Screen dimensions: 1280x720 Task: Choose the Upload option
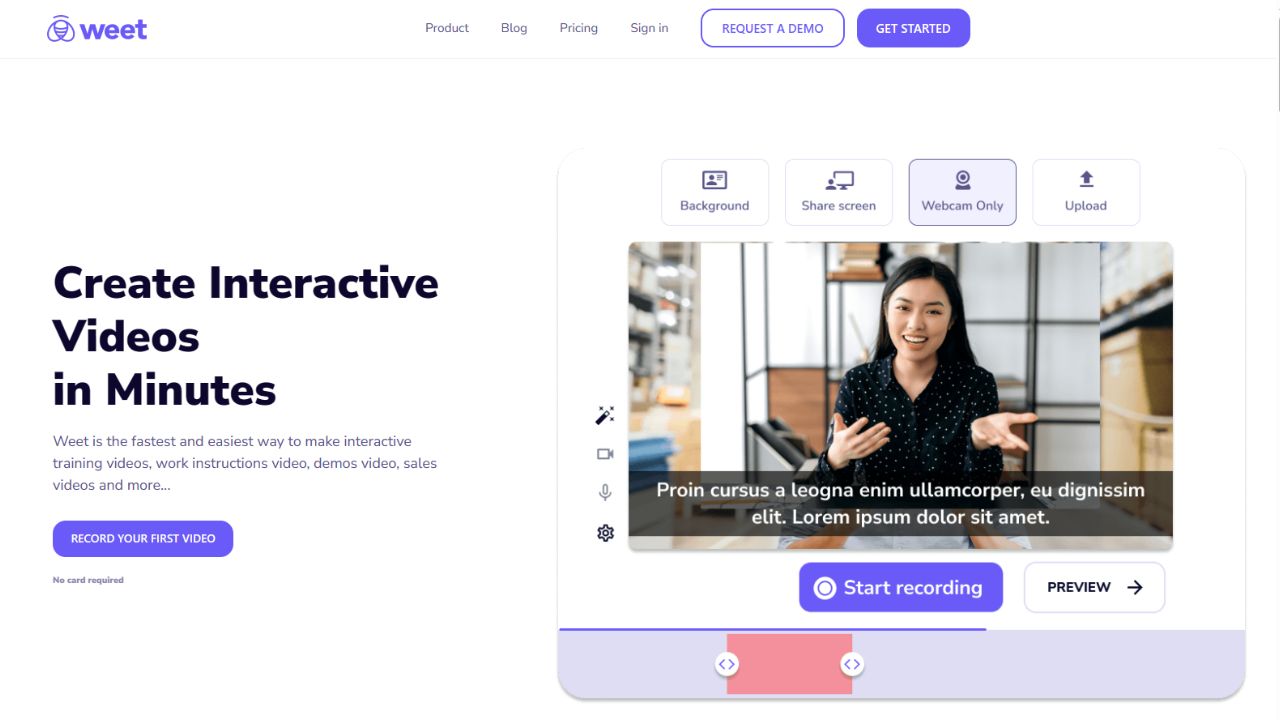point(1086,192)
